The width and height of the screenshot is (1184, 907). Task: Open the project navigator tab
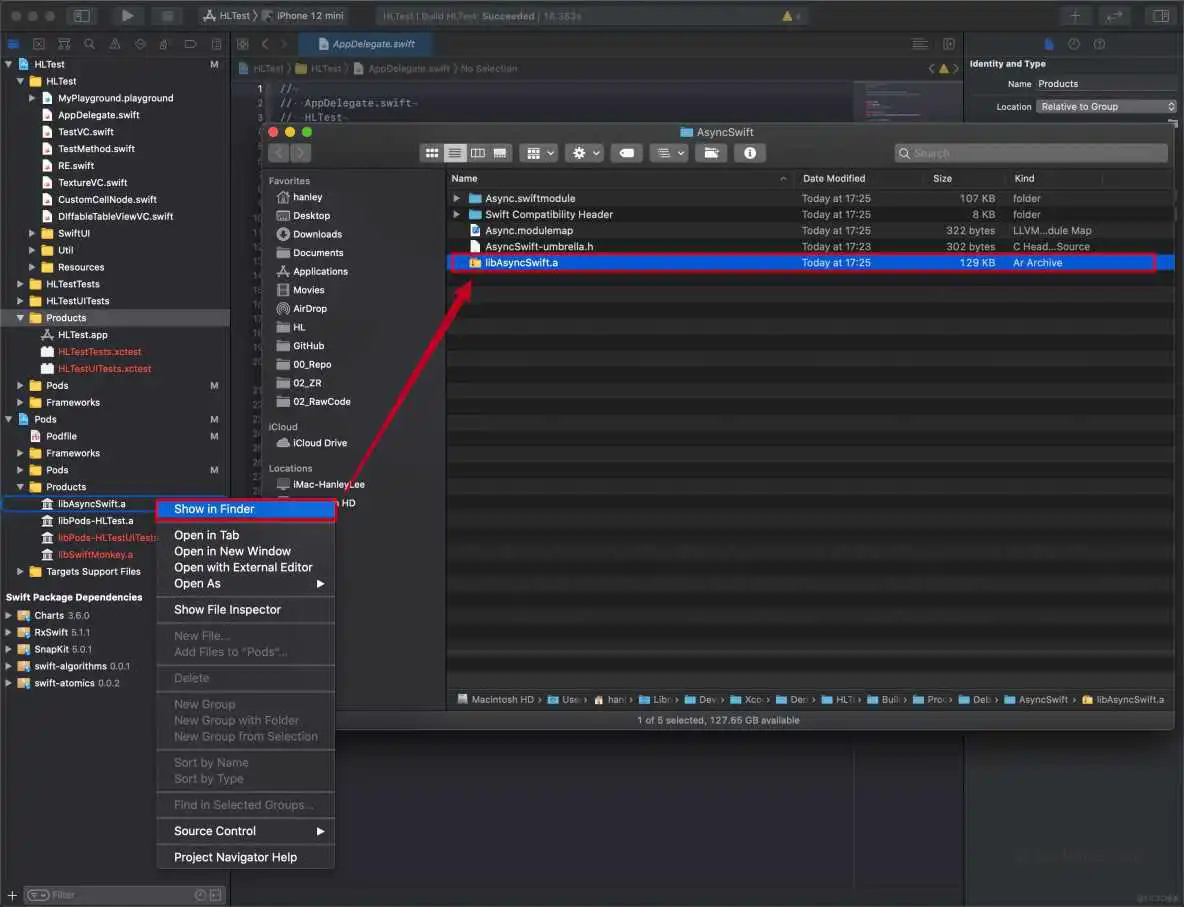pos(13,45)
